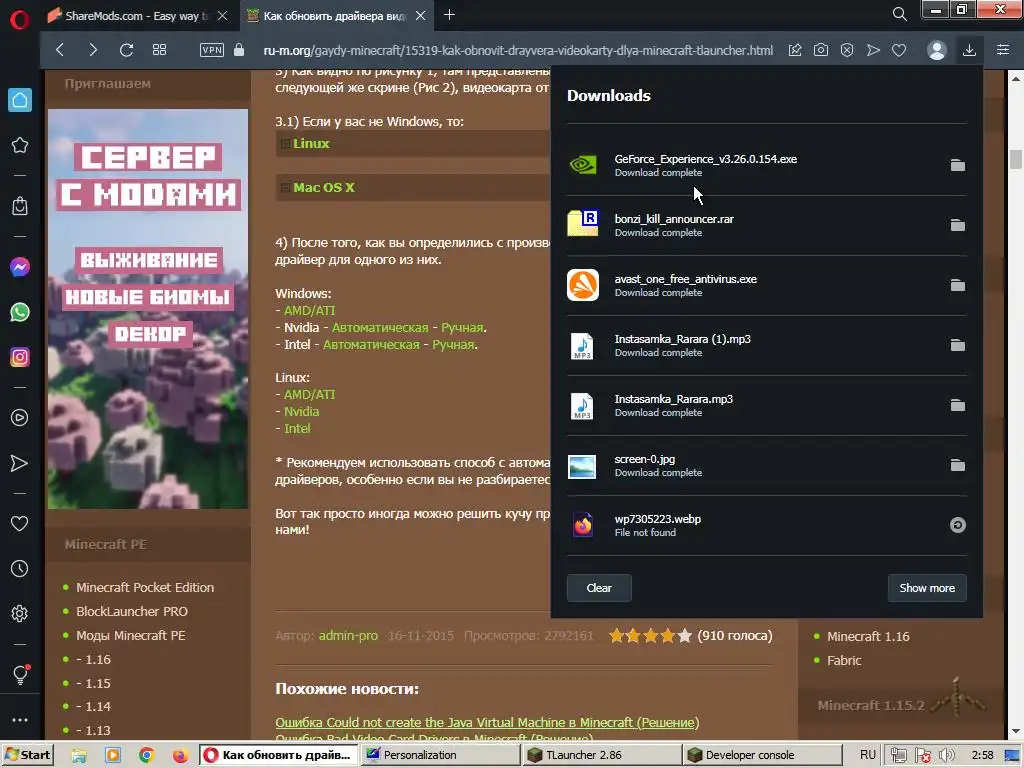The width and height of the screenshot is (1024, 768).
Task: Reload the current page
Action: (126, 50)
